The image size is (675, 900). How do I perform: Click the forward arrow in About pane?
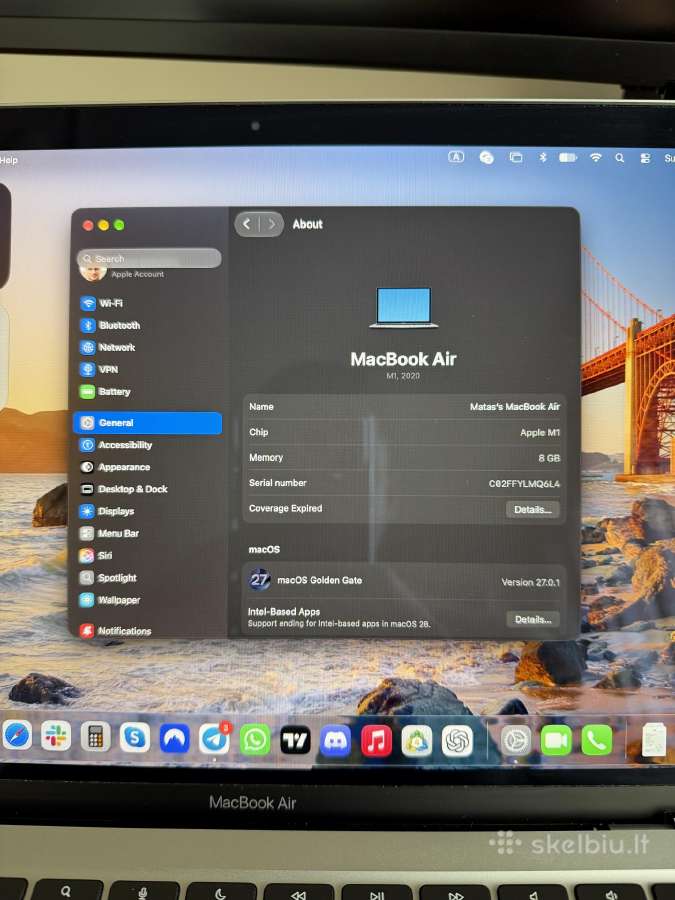point(271,224)
